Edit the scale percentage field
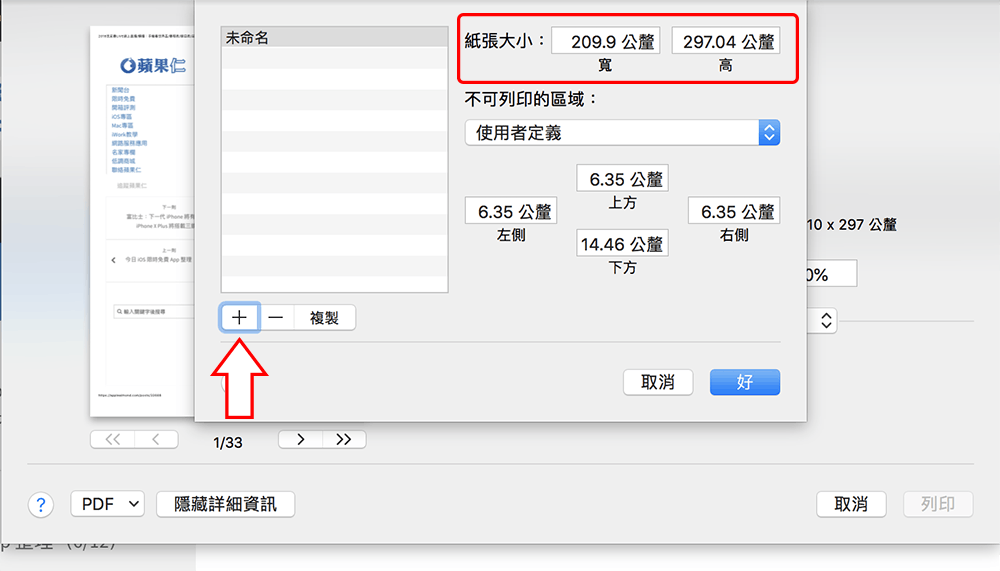The image size is (1000, 571). pyautogui.click(x=832, y=274)
